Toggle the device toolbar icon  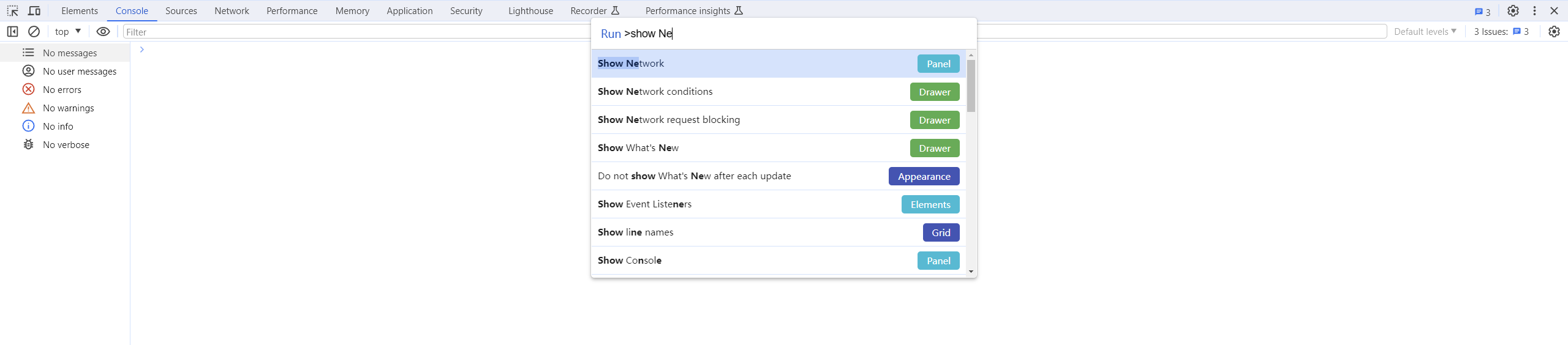coord(34,11)
